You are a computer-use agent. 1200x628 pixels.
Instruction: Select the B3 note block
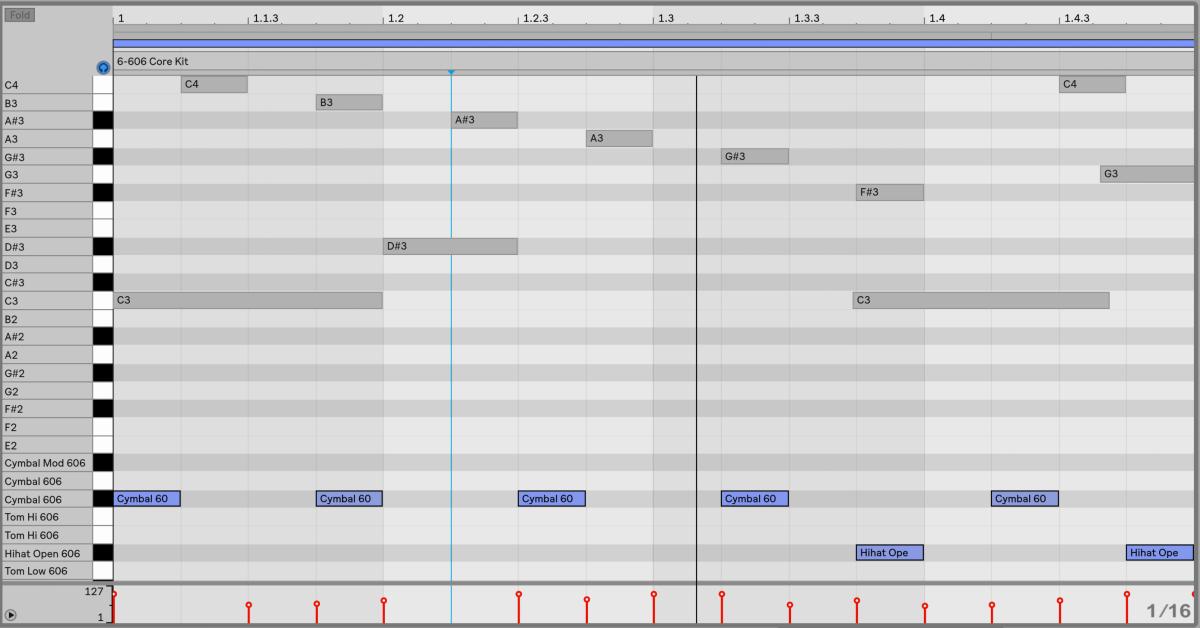pyautogui.click(x=349, y=102)
